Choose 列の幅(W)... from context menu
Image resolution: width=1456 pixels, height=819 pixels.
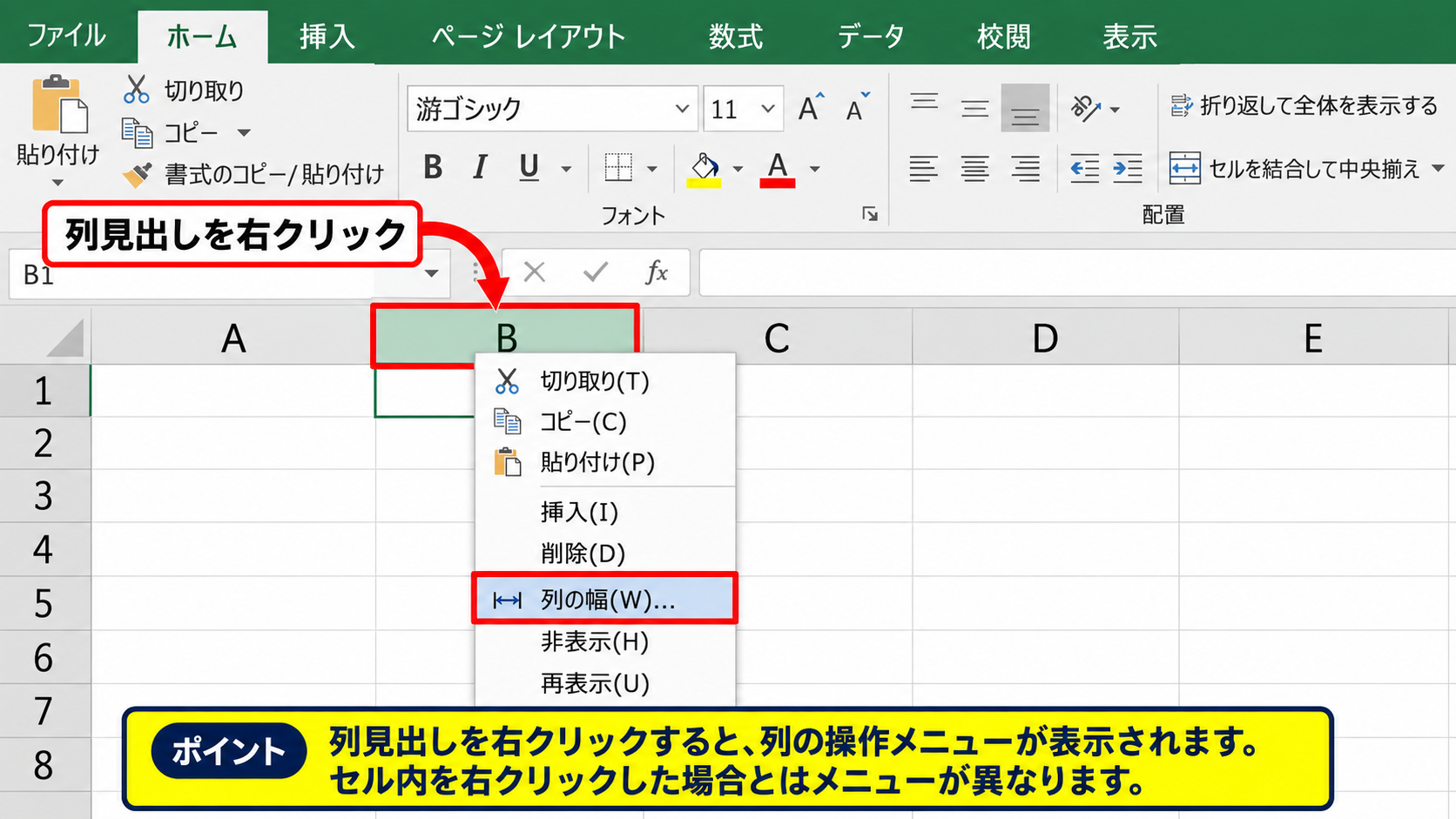pyautogui.click(x=604, y=598)
